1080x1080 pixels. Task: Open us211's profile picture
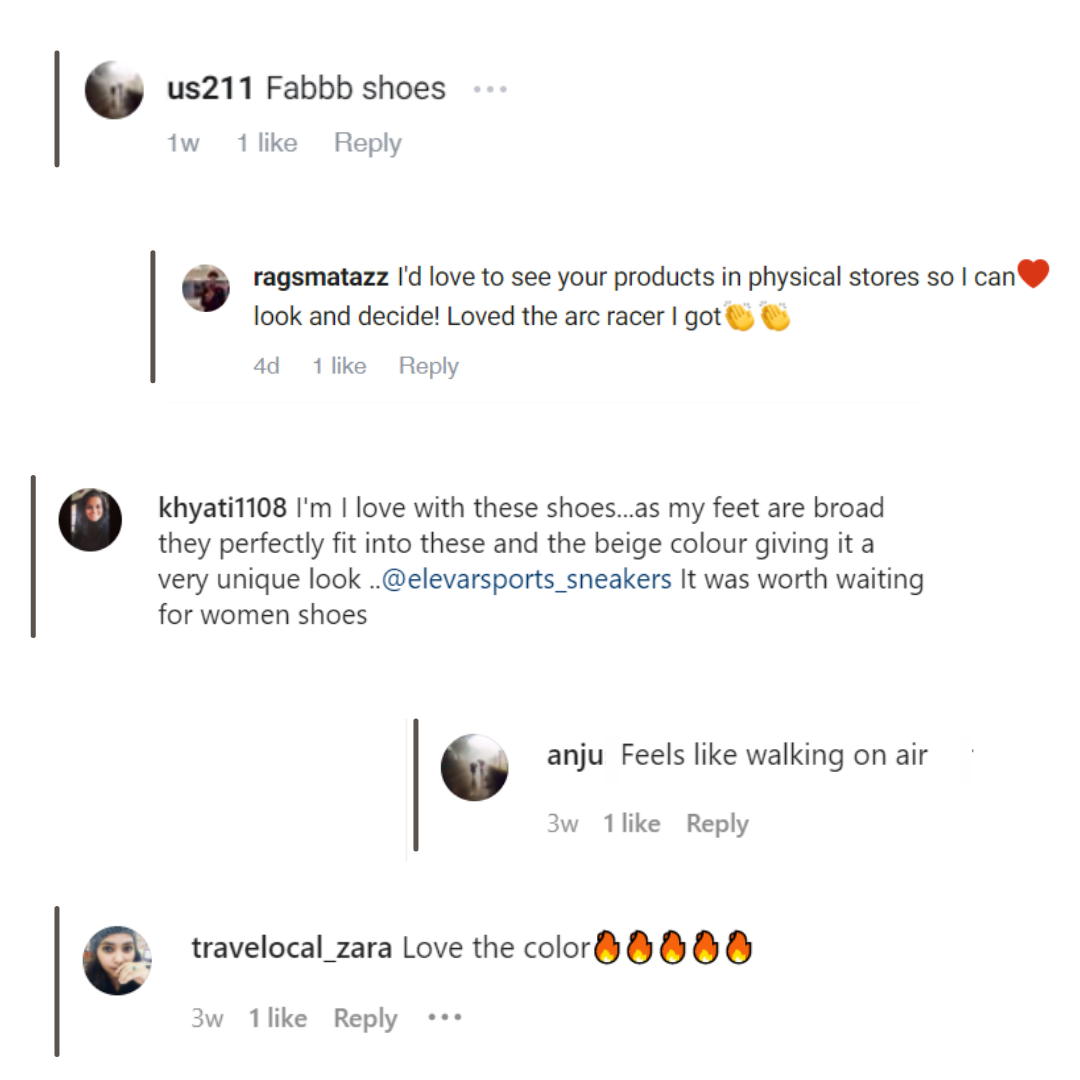click(114, 90)
